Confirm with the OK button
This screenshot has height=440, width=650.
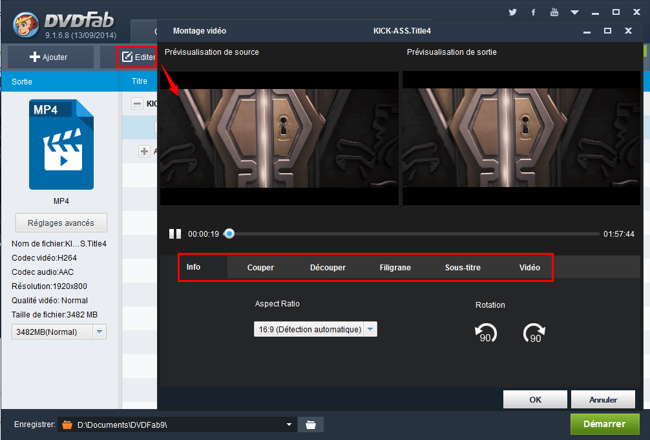535,399
